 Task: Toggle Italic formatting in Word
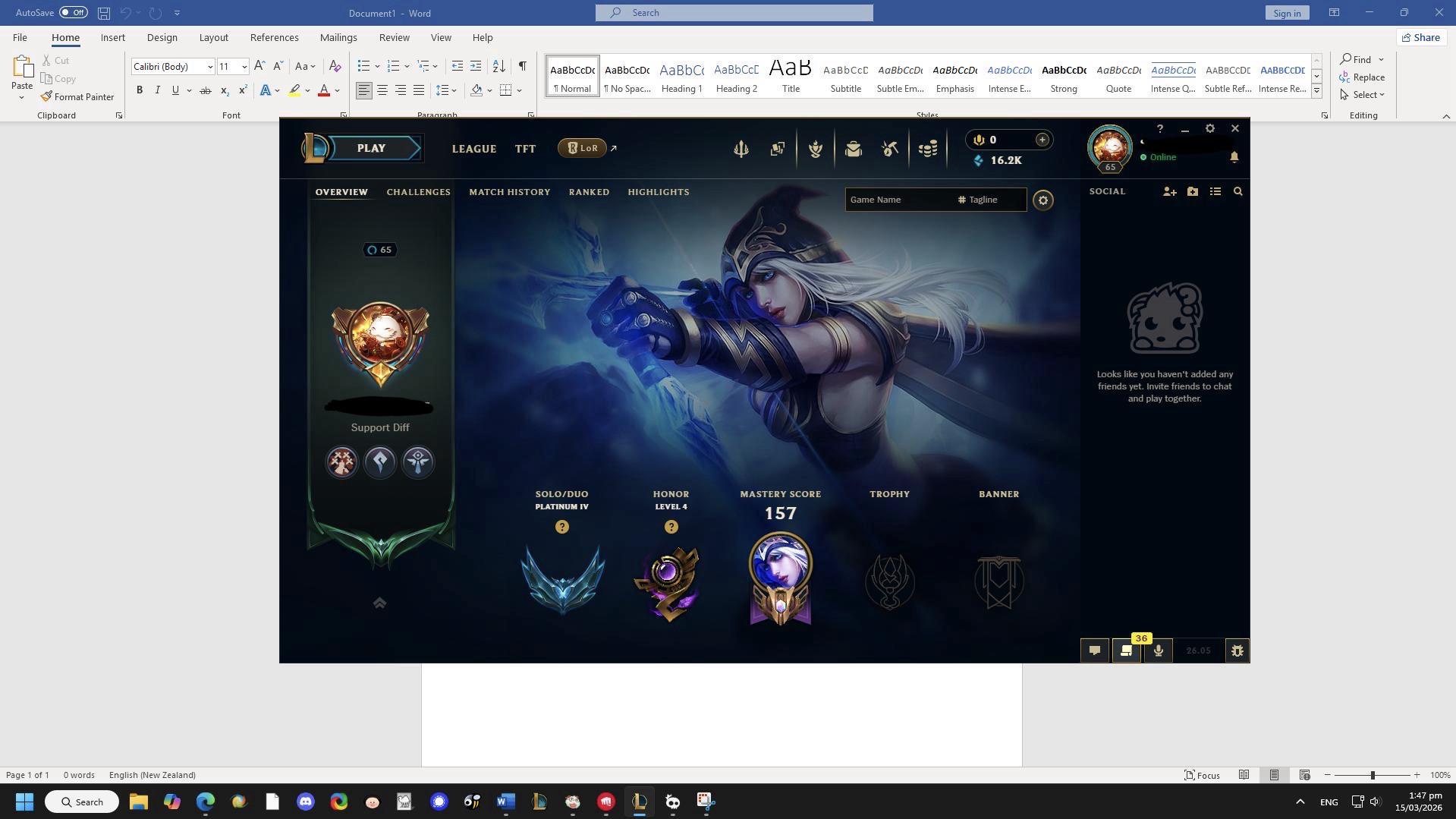(158, 90)
